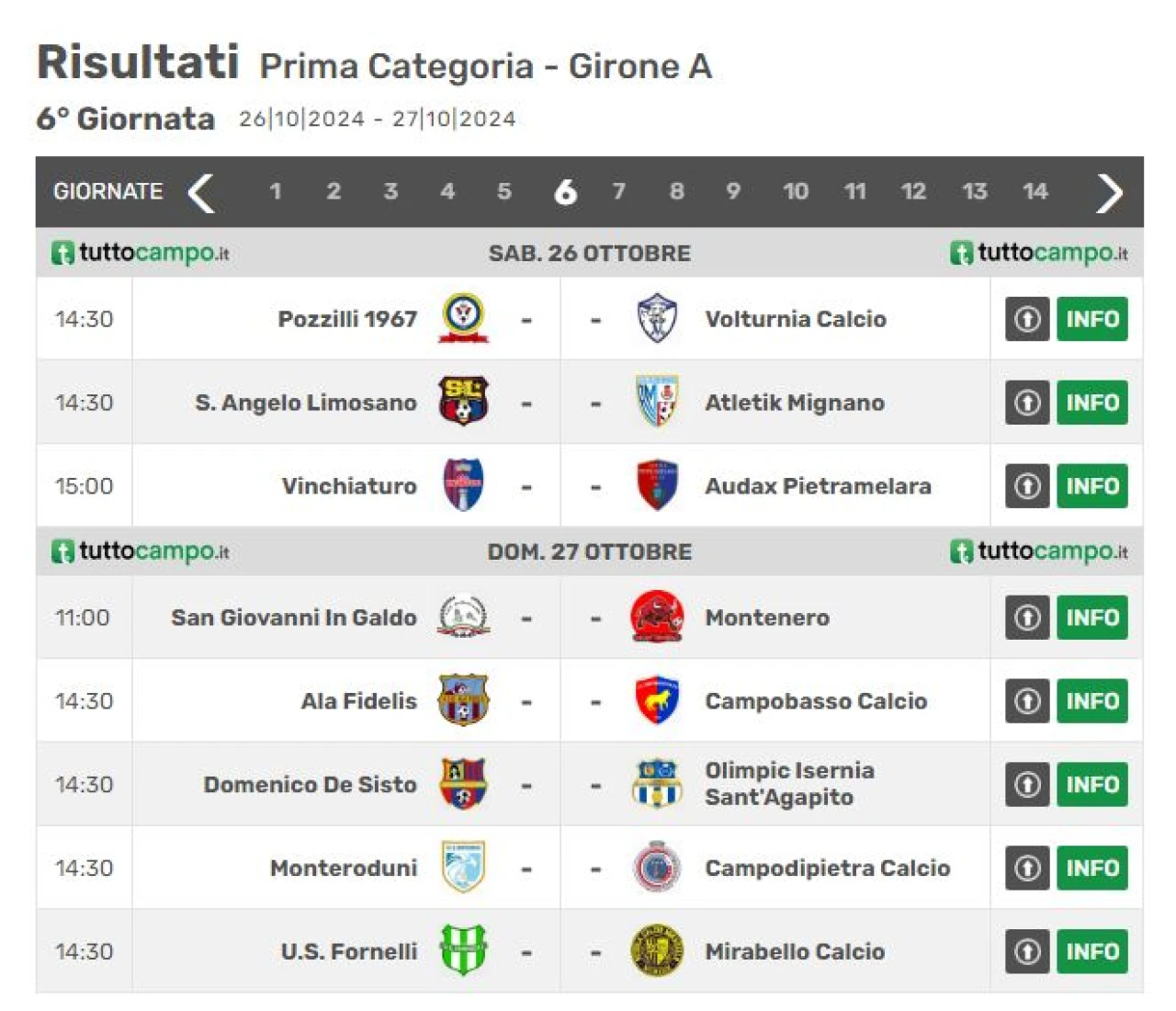Open the Atletik Mignano team link

point(795,403)
